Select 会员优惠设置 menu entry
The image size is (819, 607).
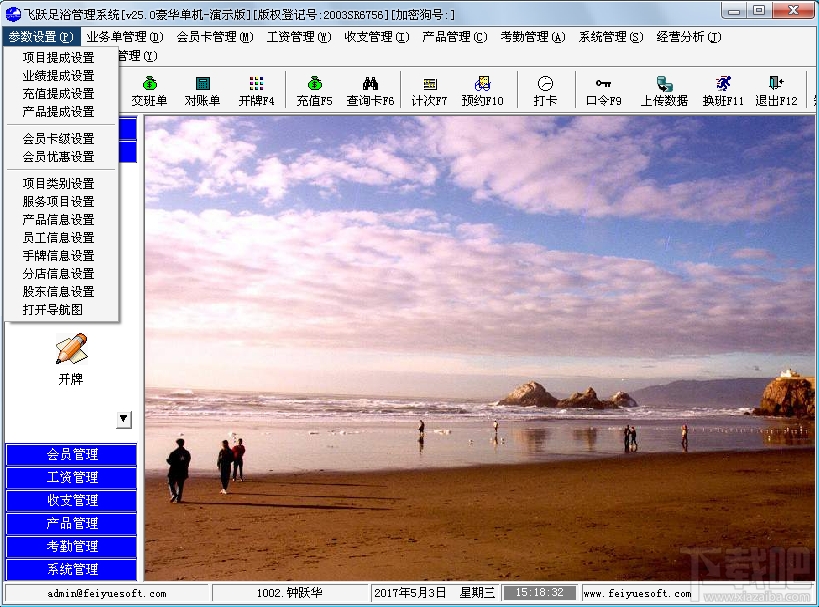click(61, 156)
